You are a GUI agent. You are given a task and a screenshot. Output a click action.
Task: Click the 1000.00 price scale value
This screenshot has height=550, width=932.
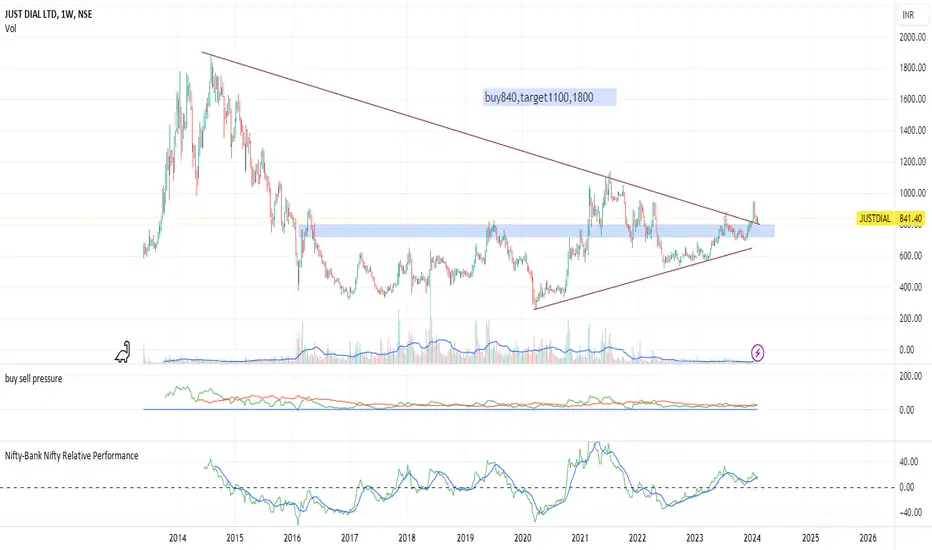(912, 193)
